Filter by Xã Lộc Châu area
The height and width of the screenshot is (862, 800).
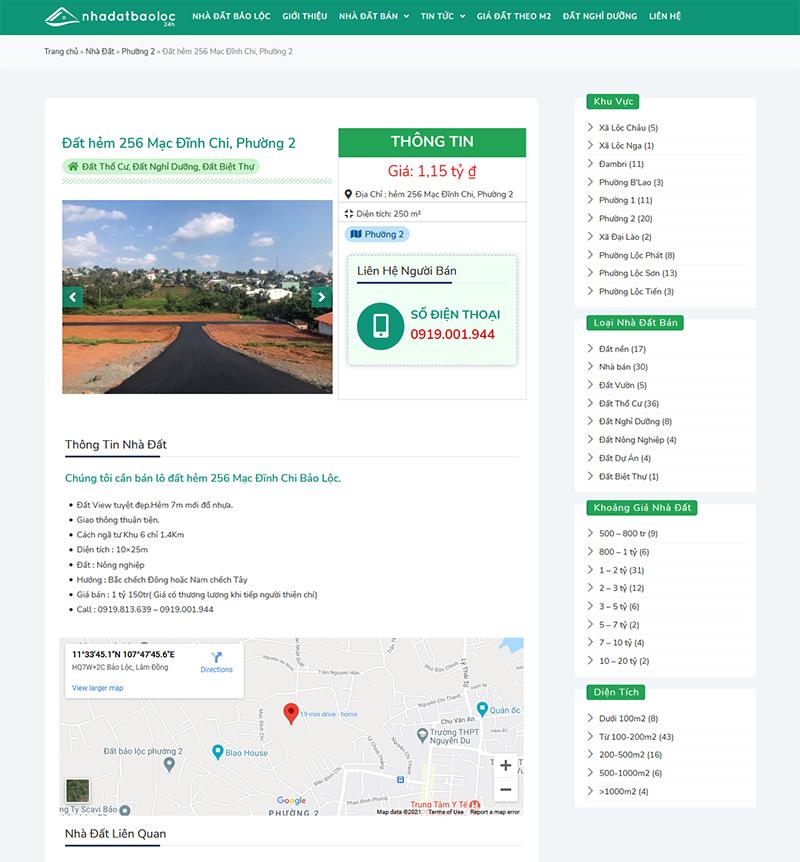[x=627, y=128]
